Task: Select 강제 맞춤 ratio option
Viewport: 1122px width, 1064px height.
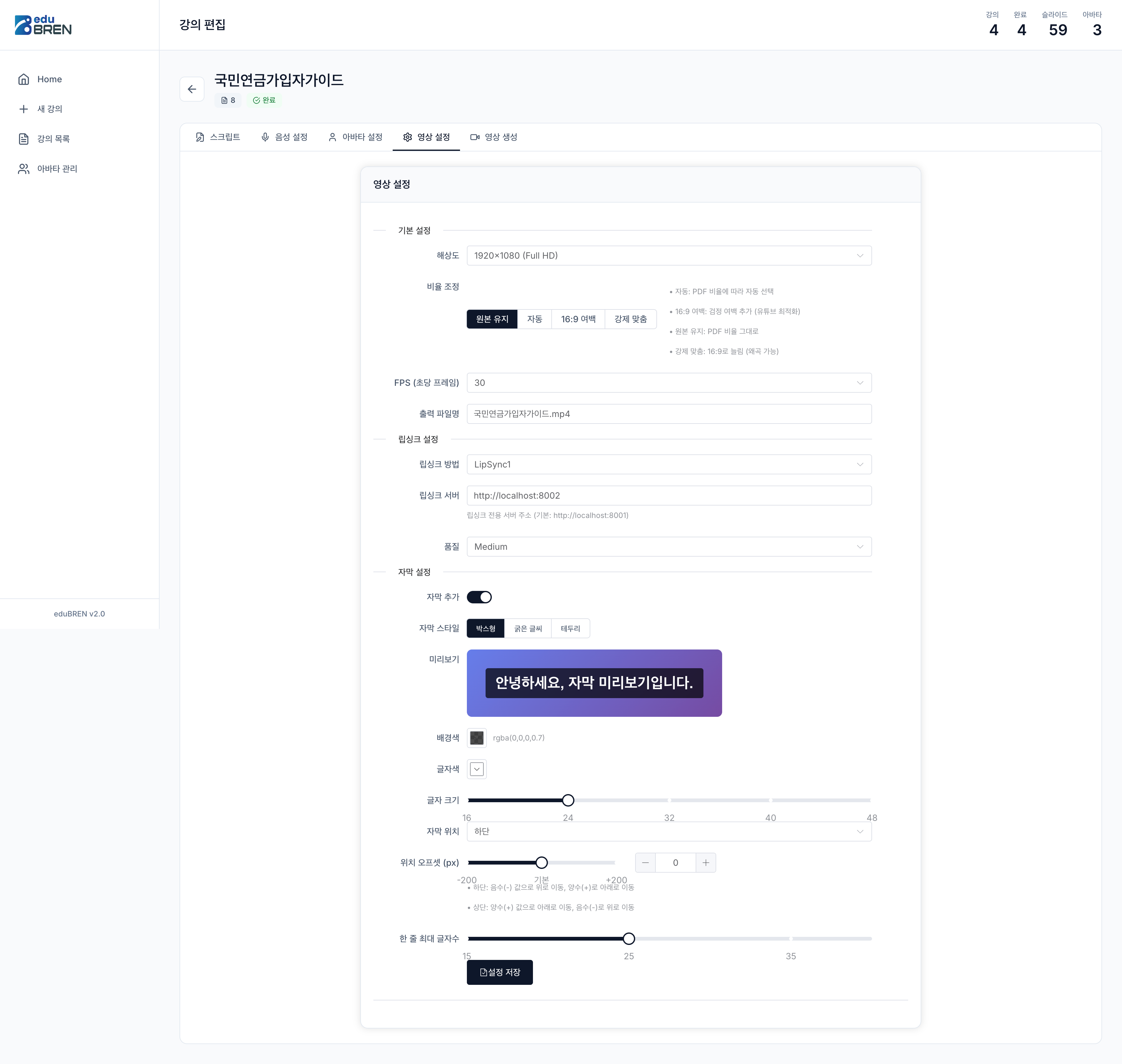Action: [631, 319]
